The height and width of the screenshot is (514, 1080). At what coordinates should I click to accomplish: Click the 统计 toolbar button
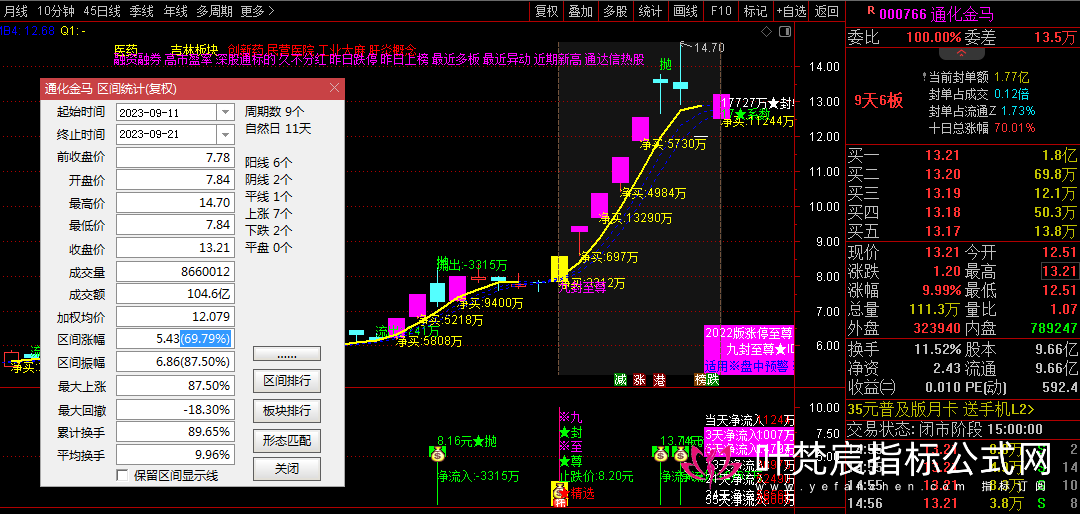point(650,11)
